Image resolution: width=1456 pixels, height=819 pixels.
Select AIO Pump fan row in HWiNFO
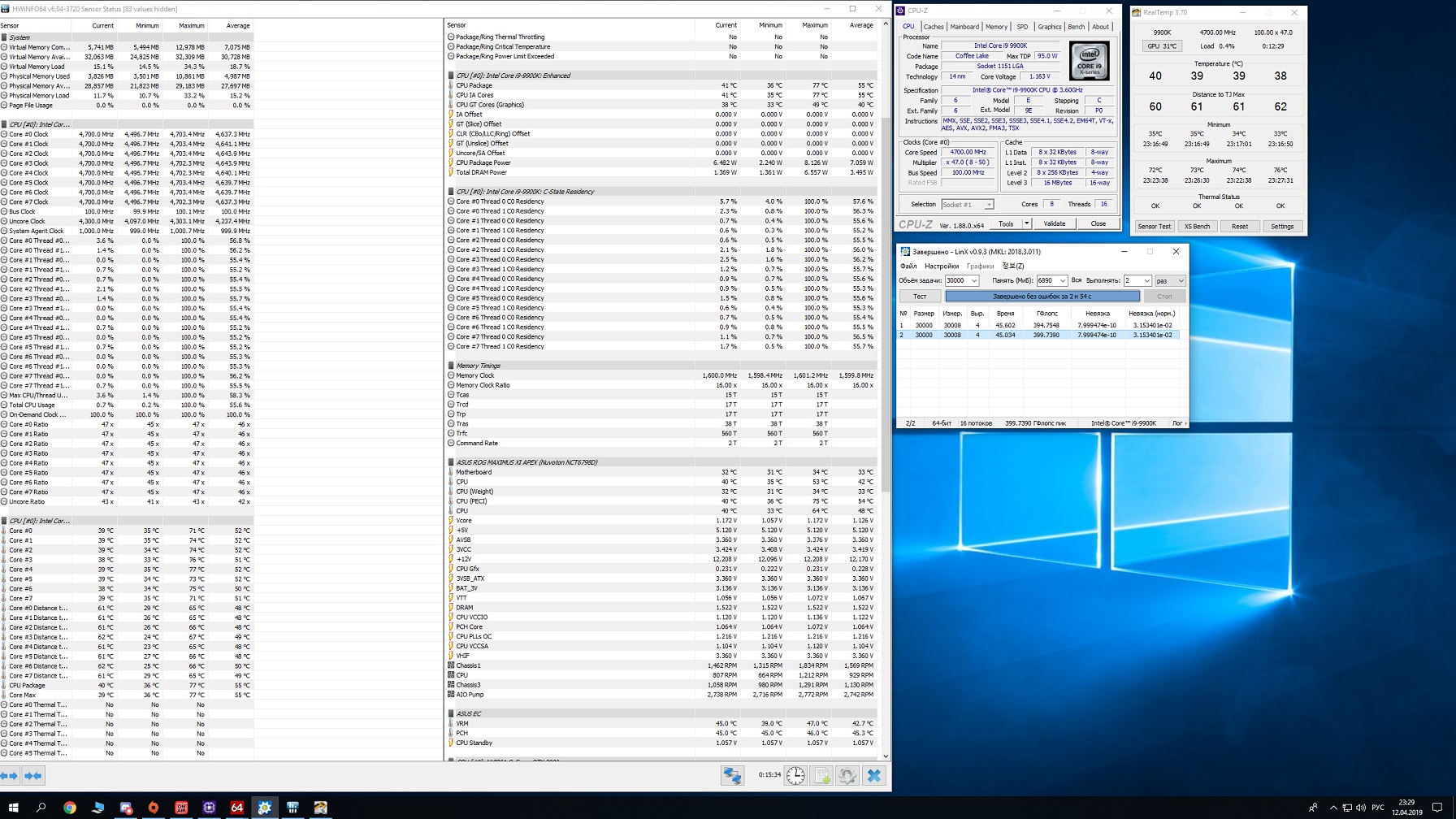661,695
